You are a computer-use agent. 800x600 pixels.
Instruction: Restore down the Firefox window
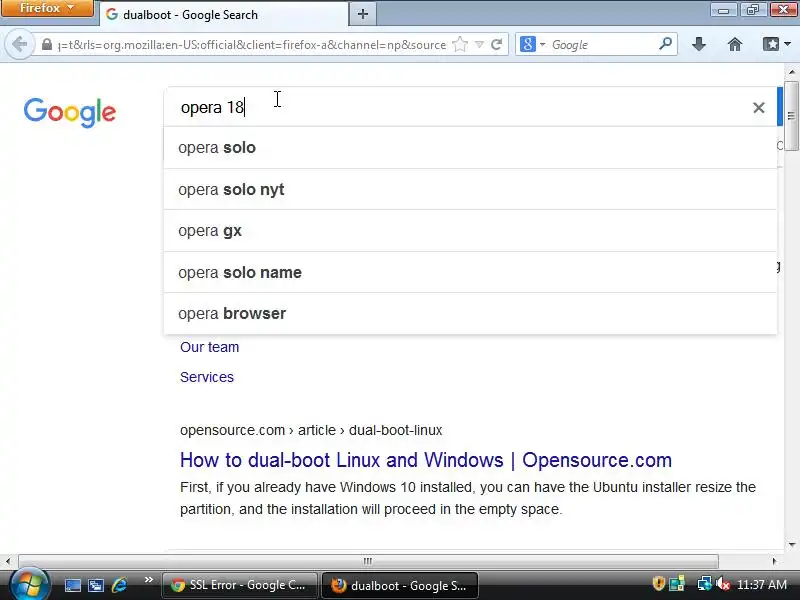(753, 9)
